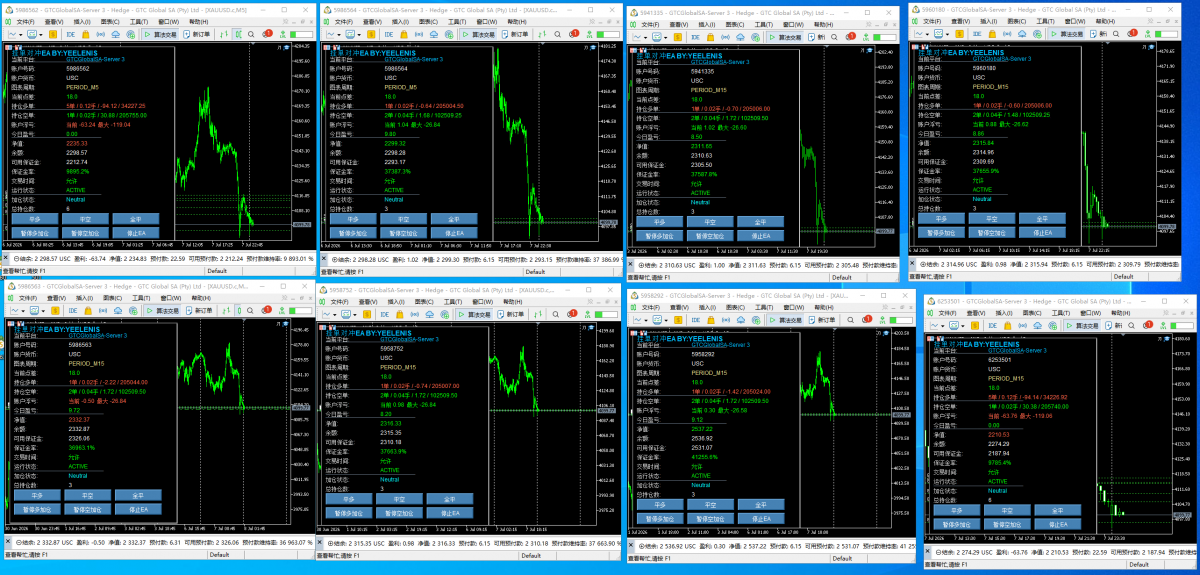
Task: Click search magnifier in window 5986562
Action: [x=251, y=34]
